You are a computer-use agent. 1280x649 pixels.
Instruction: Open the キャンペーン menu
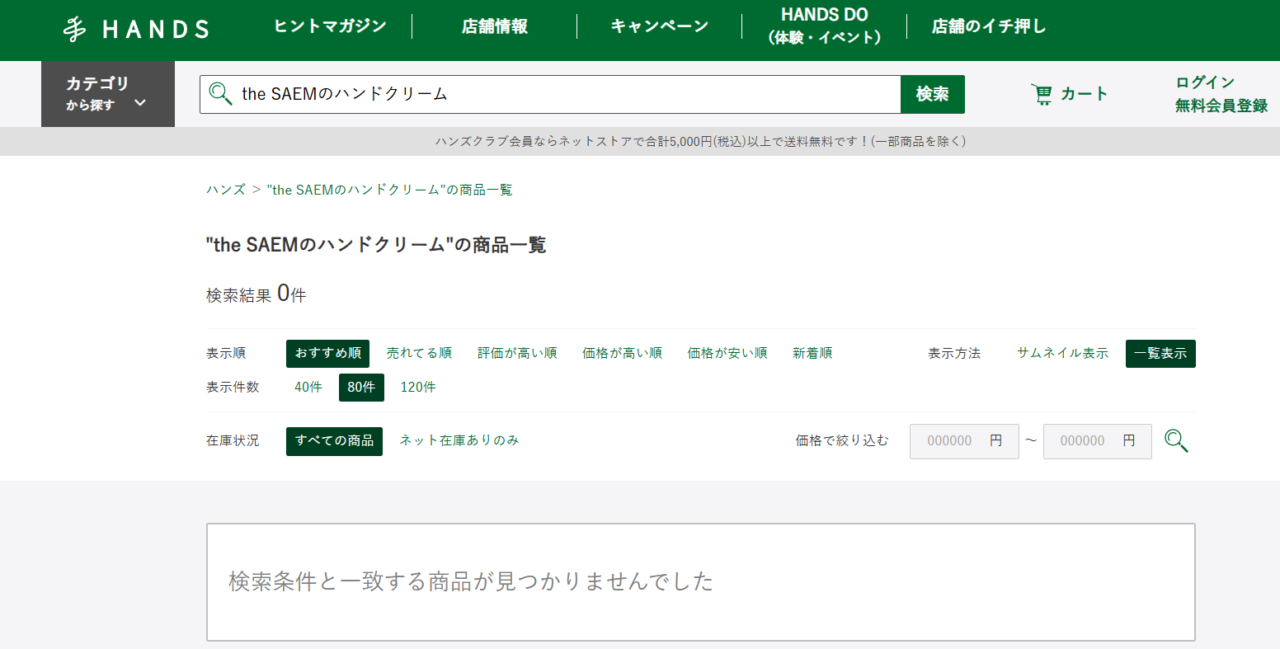click(x=660, y=27)
